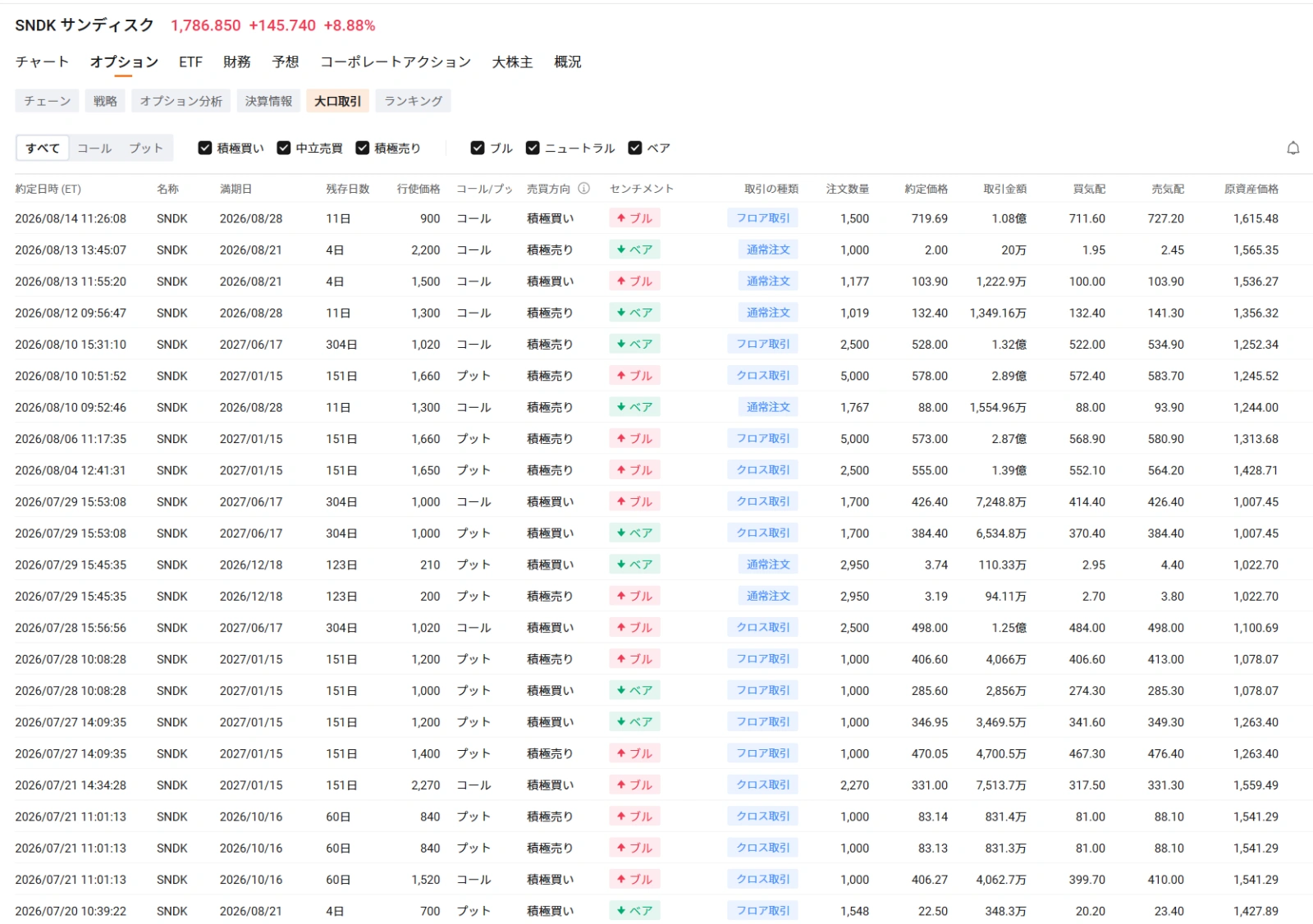1313x924 pixels.
Task: Click the 2026/08/04 12:41:31 timestamp
Action: [71, 470]
